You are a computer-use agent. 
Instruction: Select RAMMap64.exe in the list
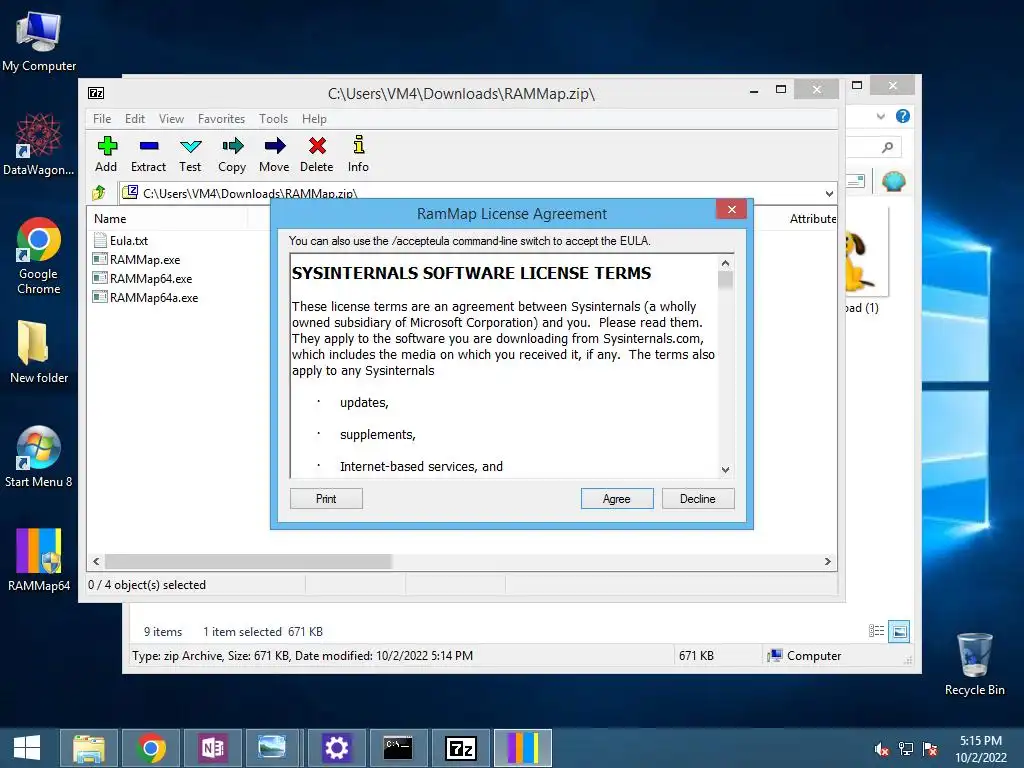(x=143, y=278)
